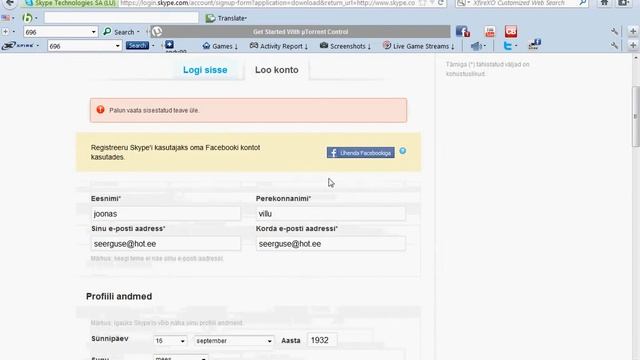Click the wrench icon on Xfire toolbar row

pos(615,45)
